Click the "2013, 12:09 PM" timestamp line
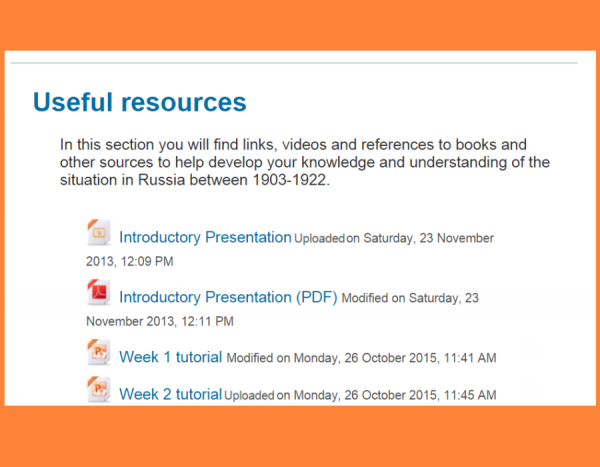The image size is (600, 467). click(x=130, y=262)
